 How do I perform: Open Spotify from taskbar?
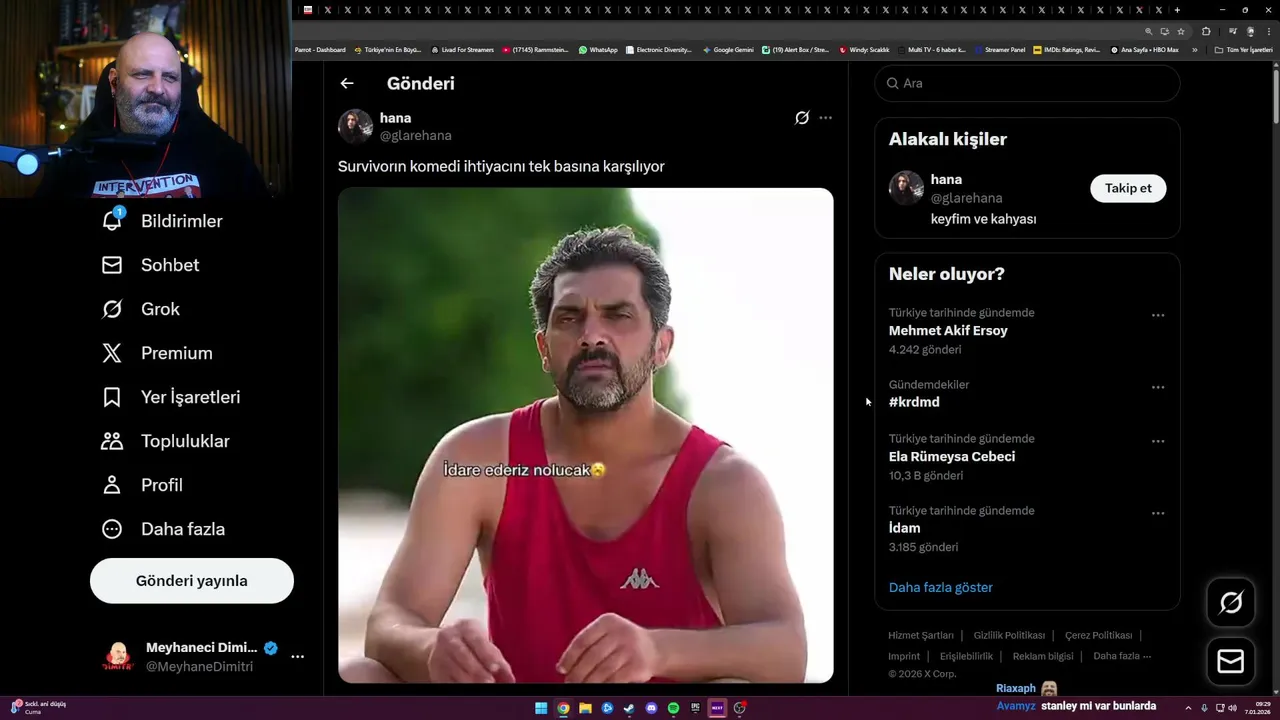[x=673, y=708]
